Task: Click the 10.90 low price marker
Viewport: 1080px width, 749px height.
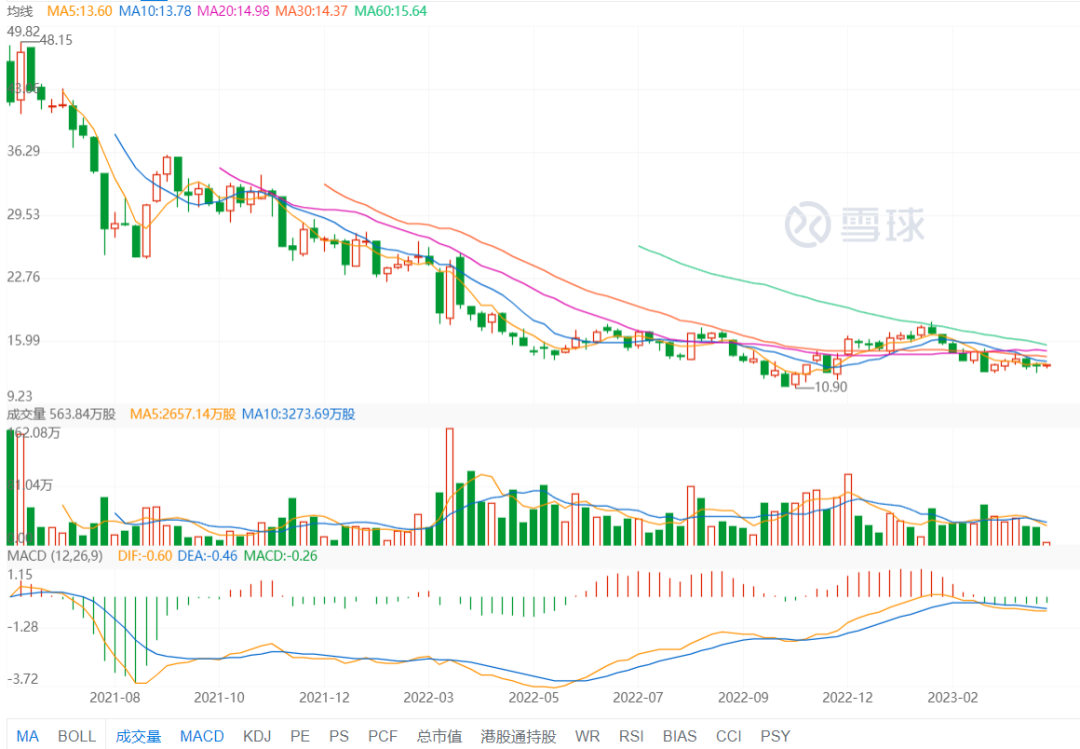Action: pos(830,387)
